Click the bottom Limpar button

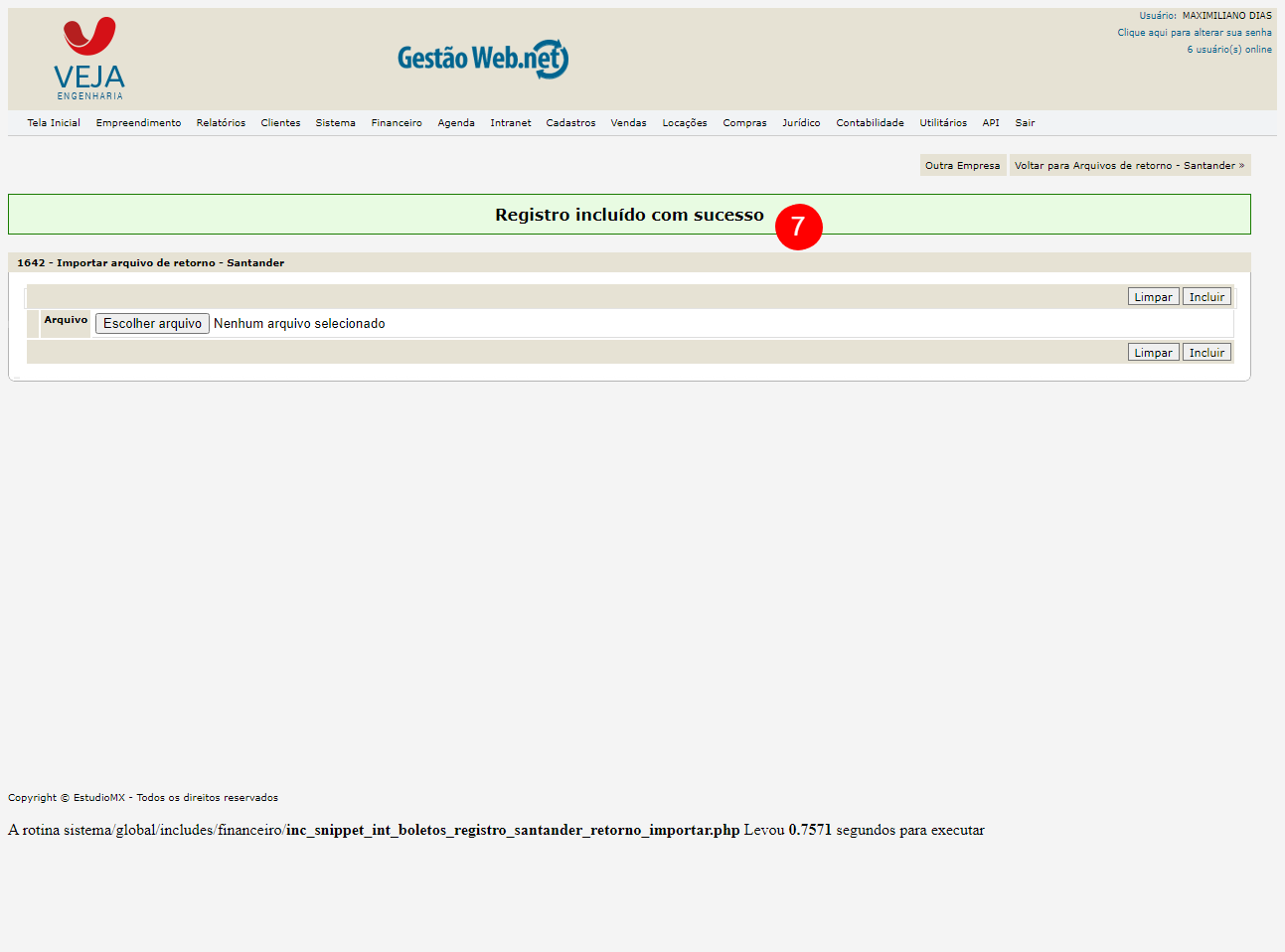point(1153,353)
